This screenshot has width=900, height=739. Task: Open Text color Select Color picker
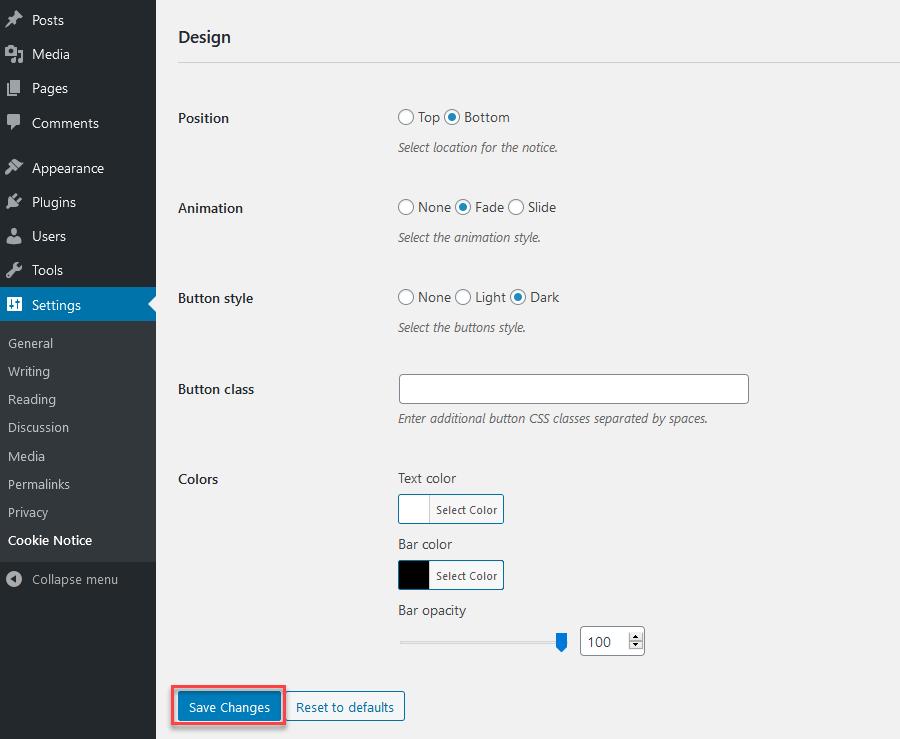pos(466,510)
